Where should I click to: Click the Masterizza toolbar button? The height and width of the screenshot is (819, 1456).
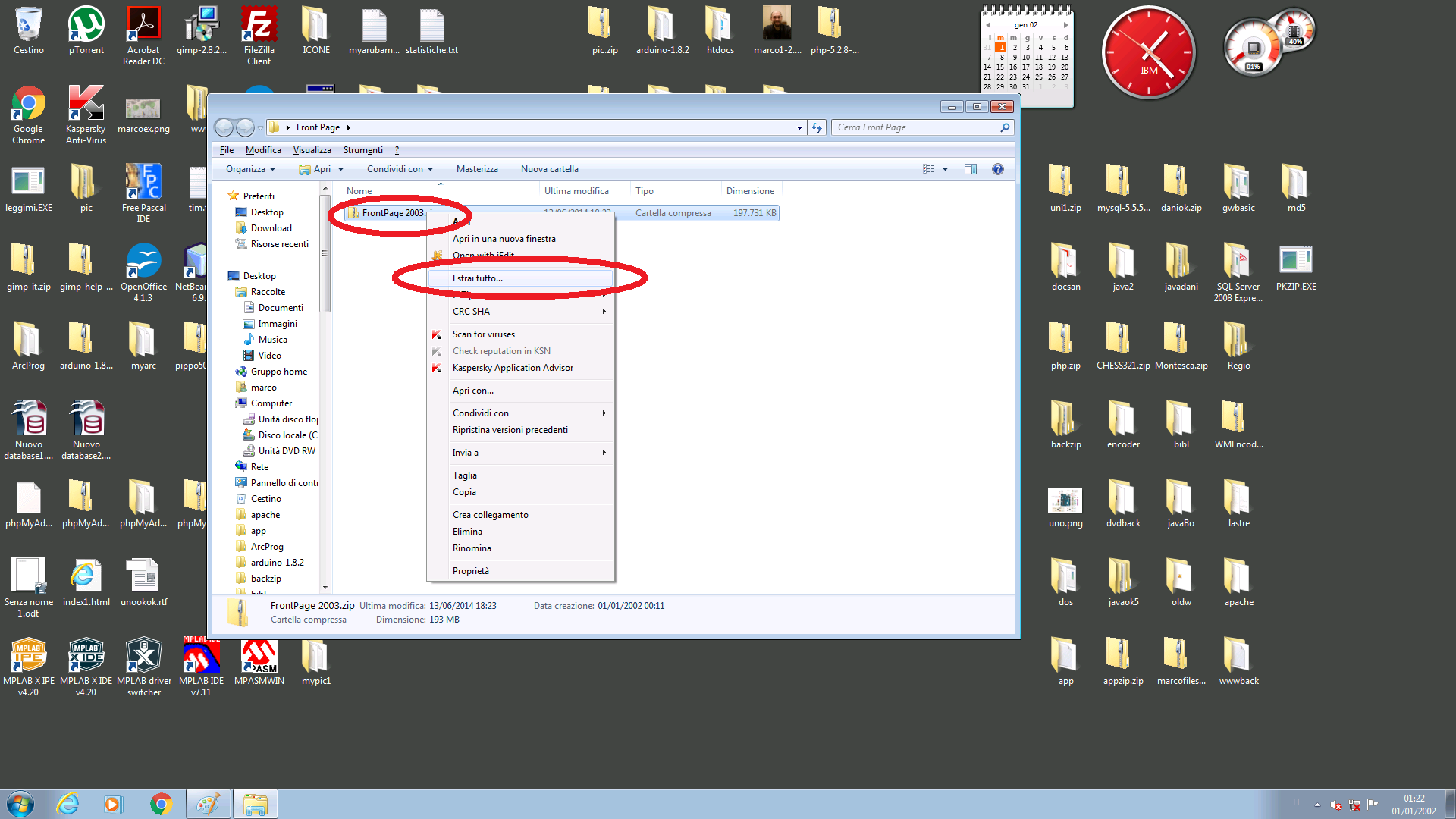[477, 169]
